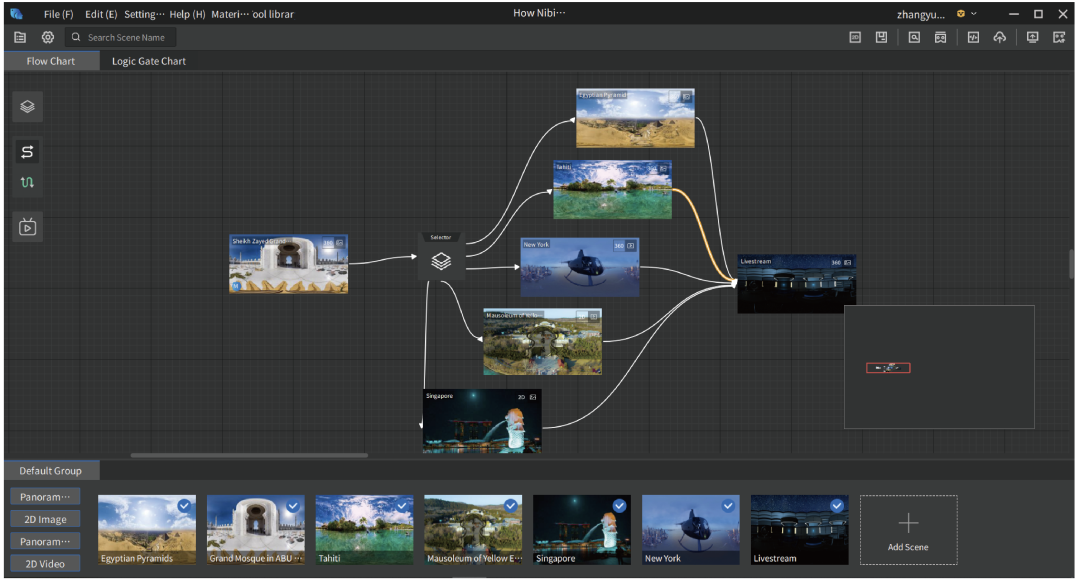Click the monitor export toolbar icon

1032,37
